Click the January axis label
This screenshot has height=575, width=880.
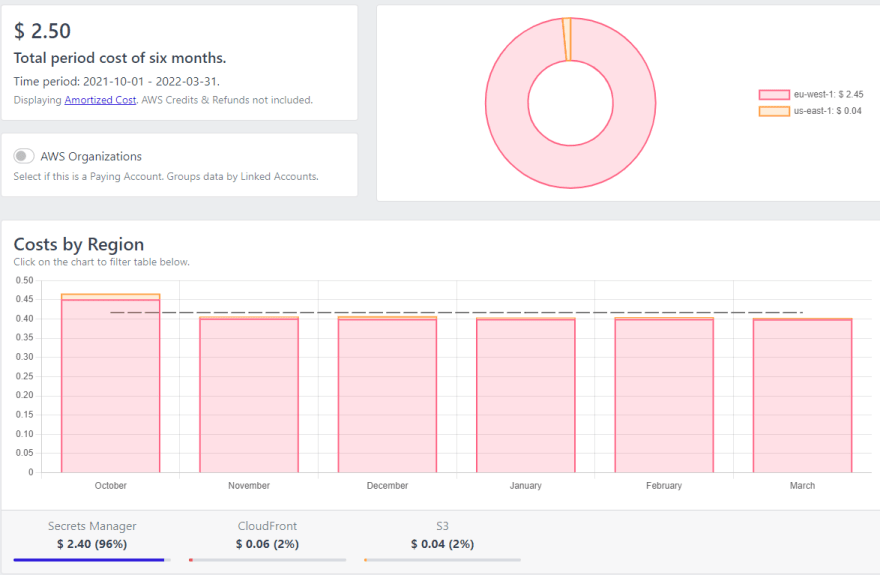click(526, 486)
